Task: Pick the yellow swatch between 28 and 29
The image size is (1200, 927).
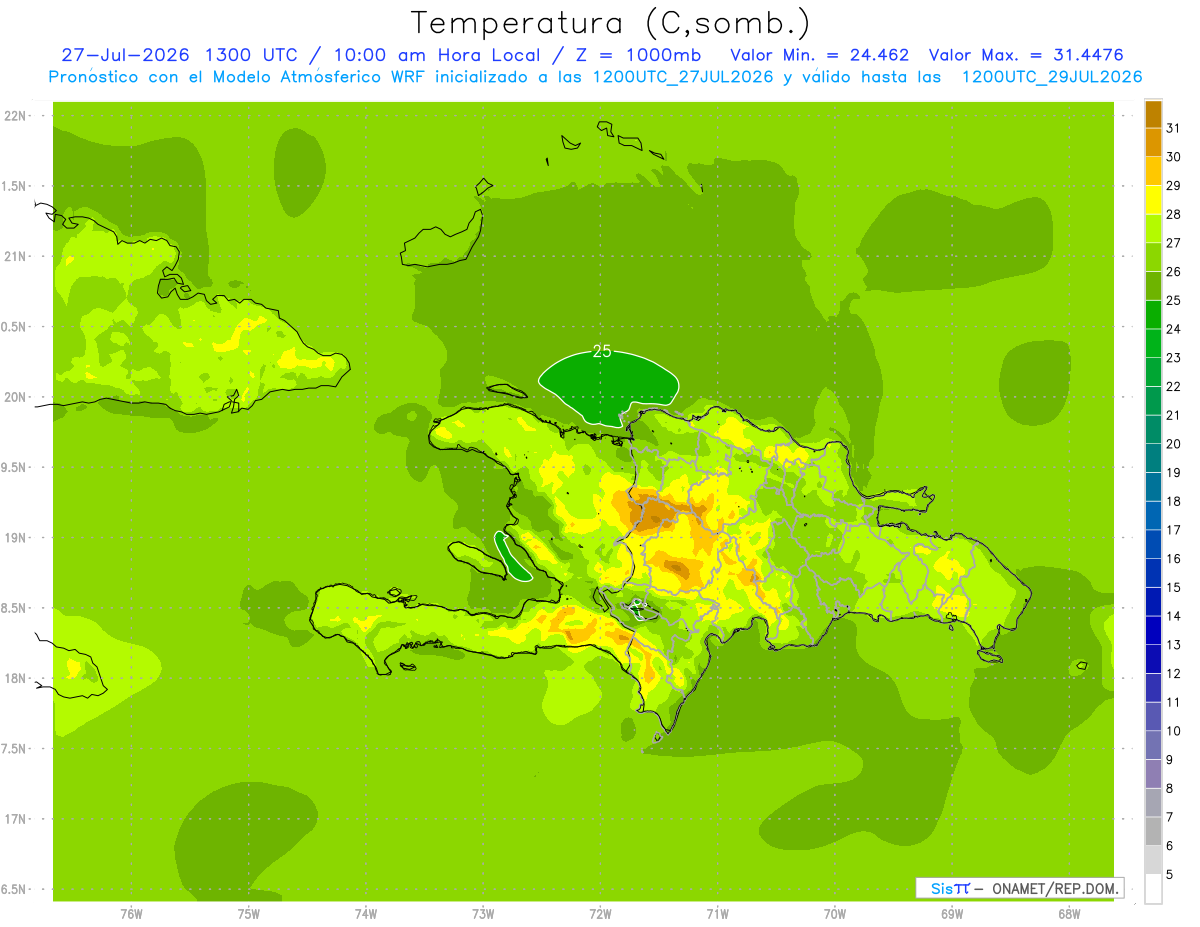Action: pos(1153,200)
